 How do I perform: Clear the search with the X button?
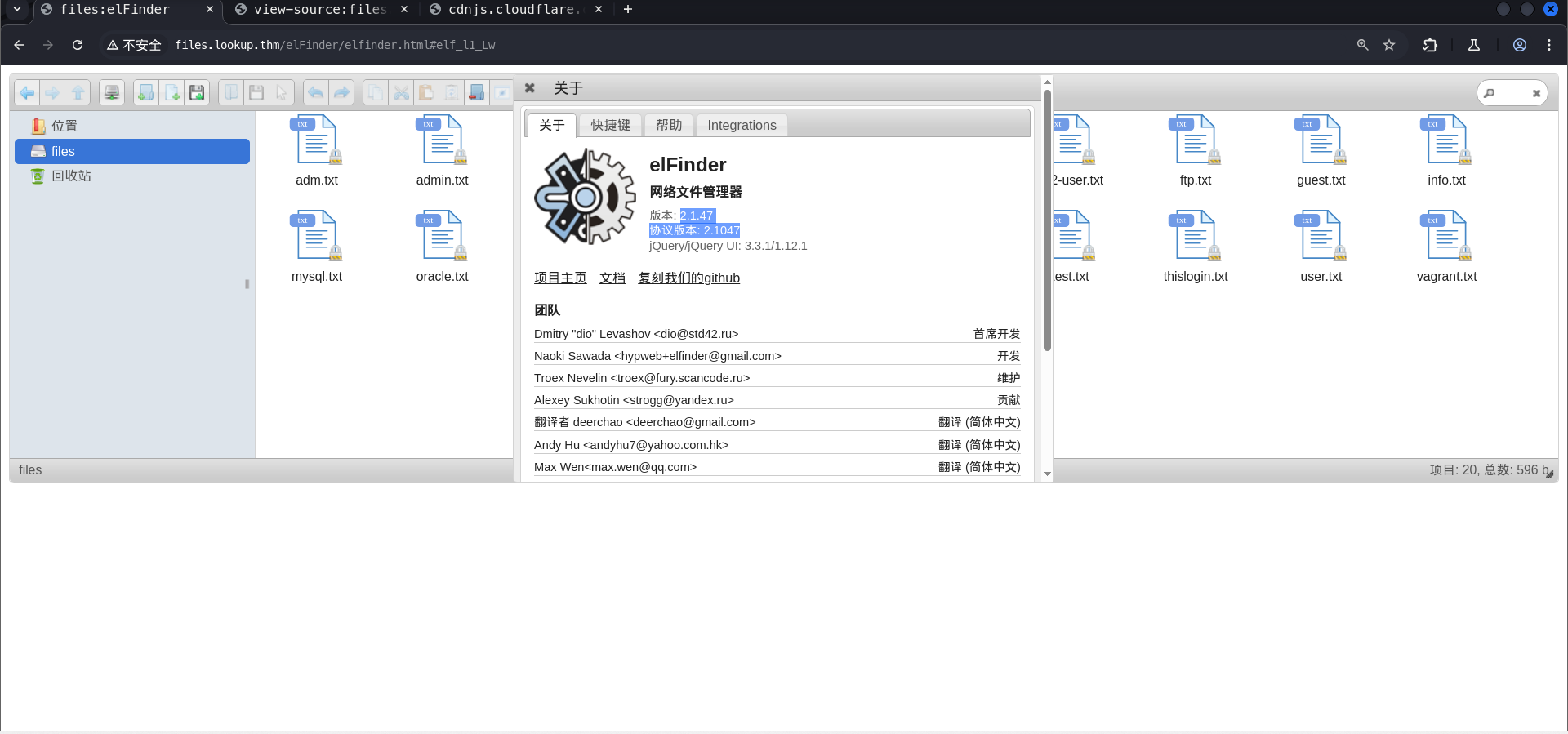[x=1536, y=93]
